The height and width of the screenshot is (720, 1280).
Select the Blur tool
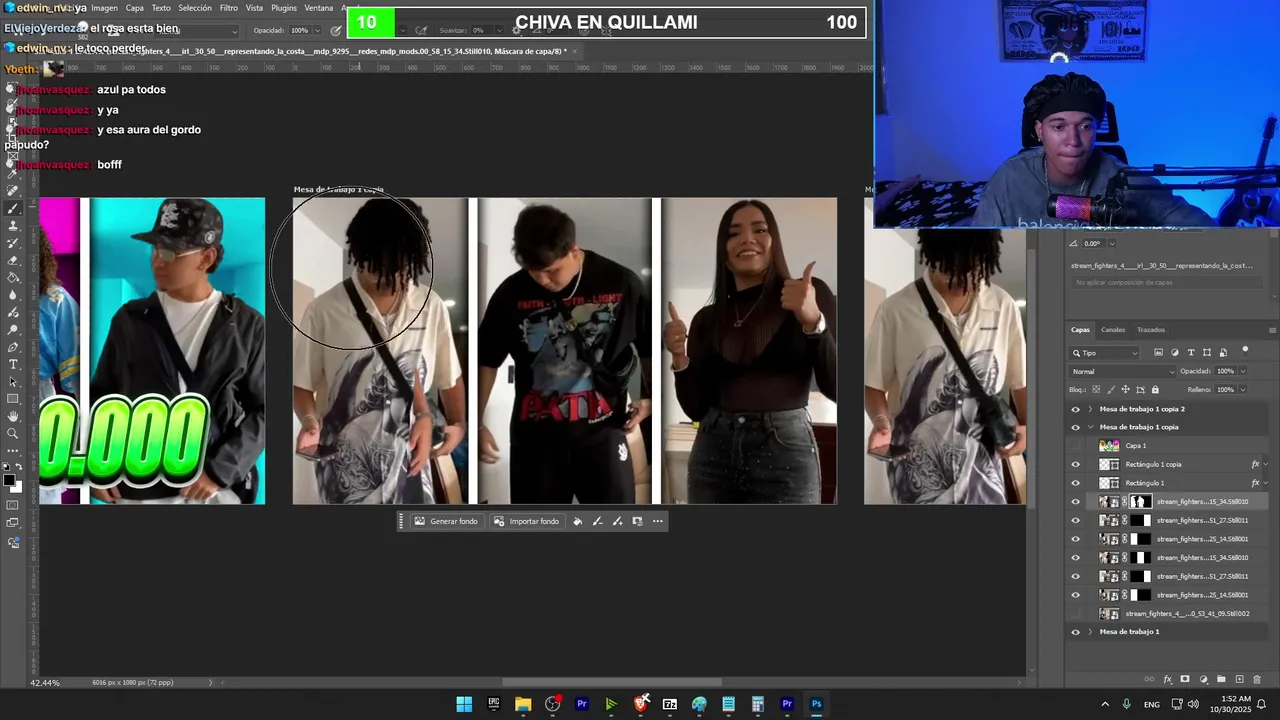pyautogui.click(x=13, y=295)
